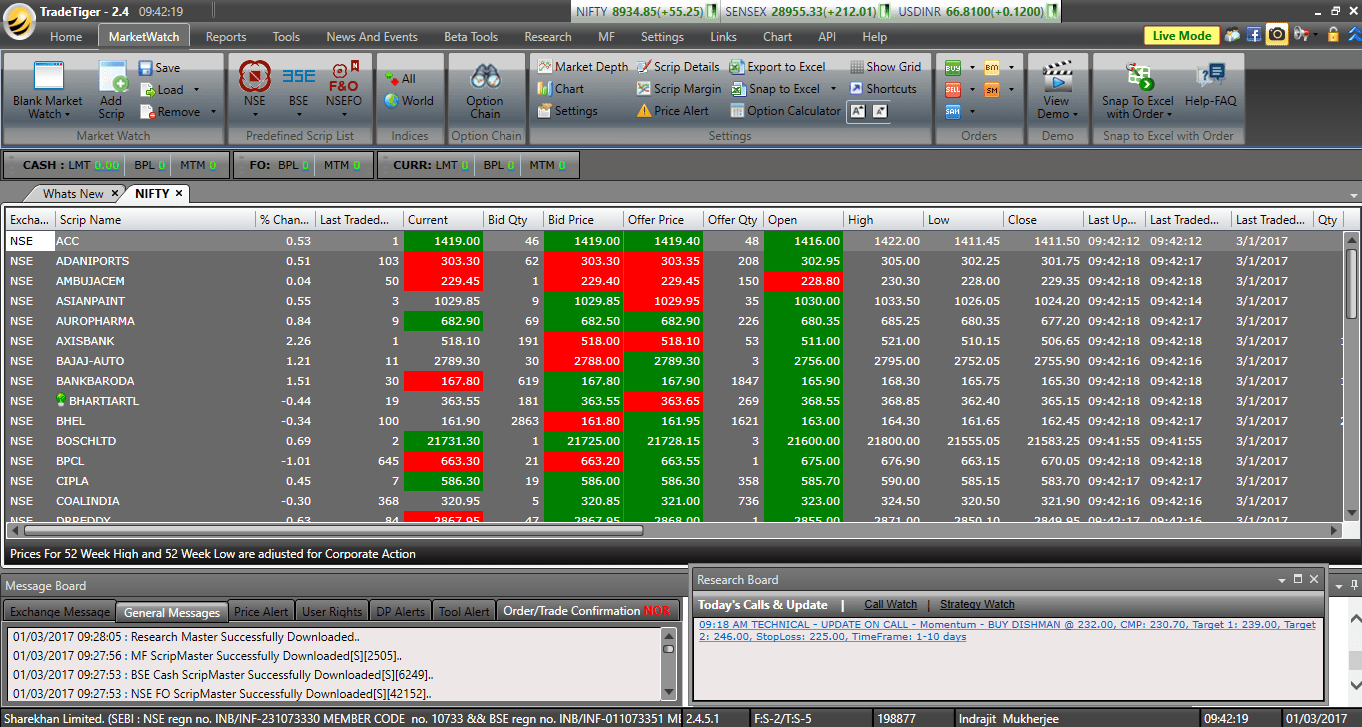This screenshot has height=727, width=1362.
Task: Open the SELL order dropdown arrow
Action: tap(971, 90)
